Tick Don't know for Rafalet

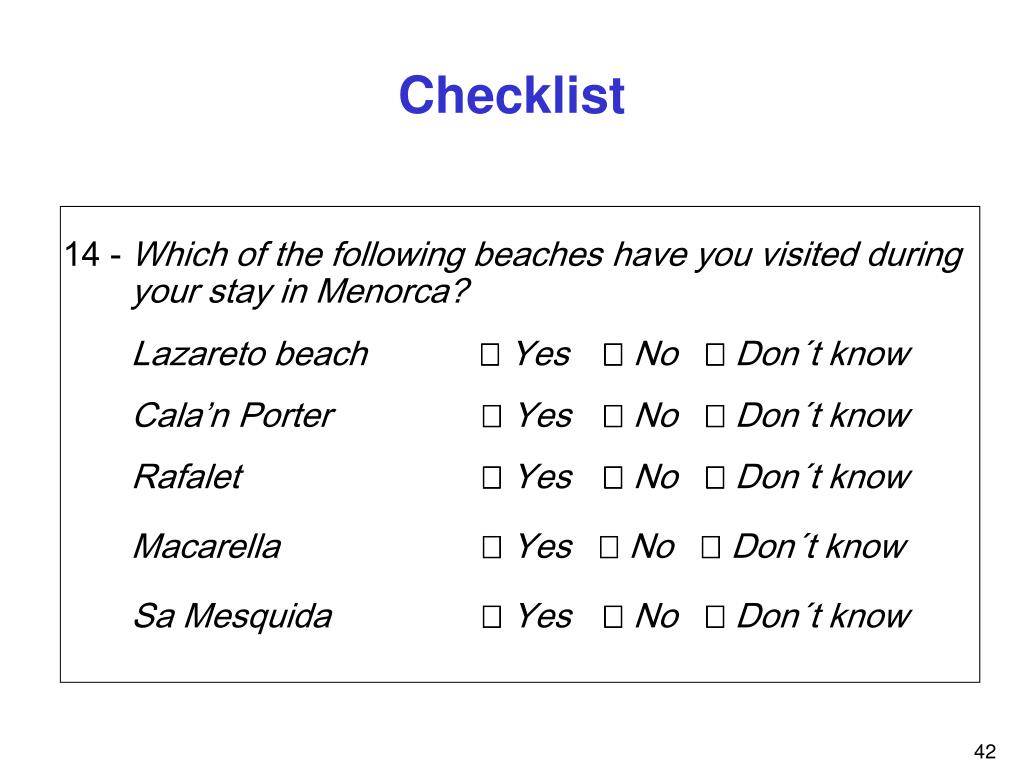coord(714,477)
